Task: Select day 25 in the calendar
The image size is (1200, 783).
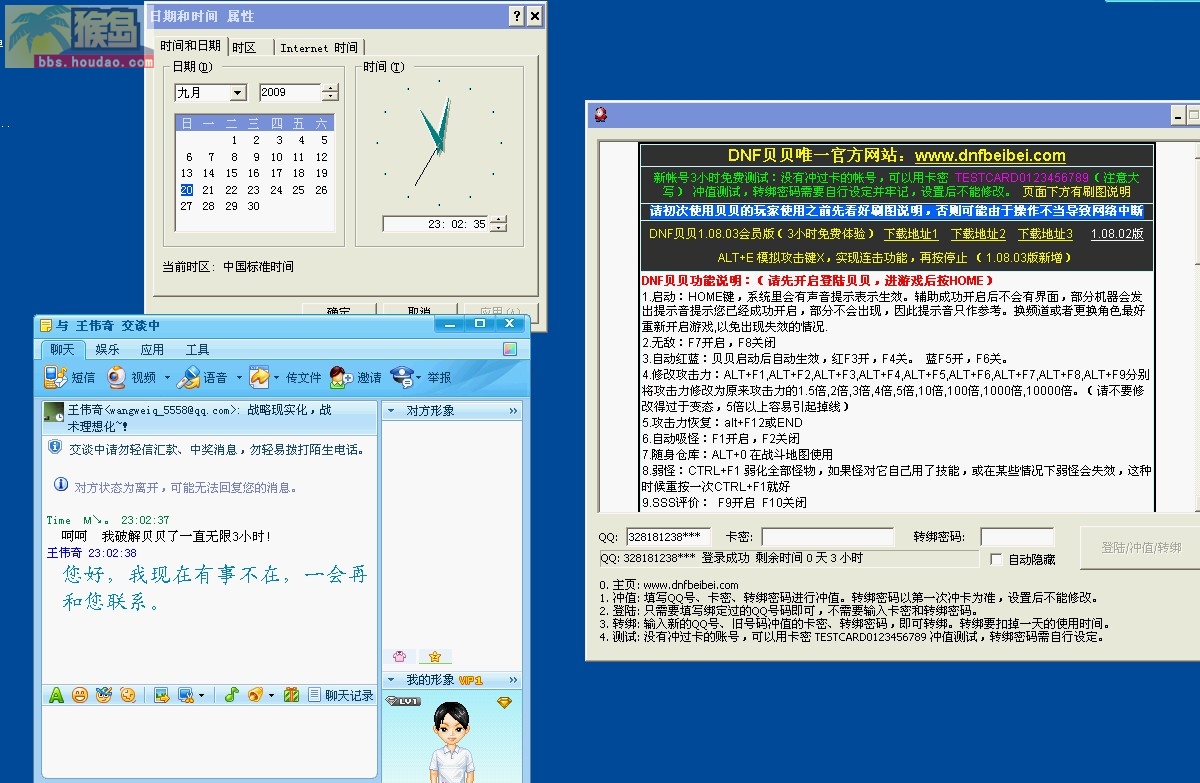Action: [299, 190]
